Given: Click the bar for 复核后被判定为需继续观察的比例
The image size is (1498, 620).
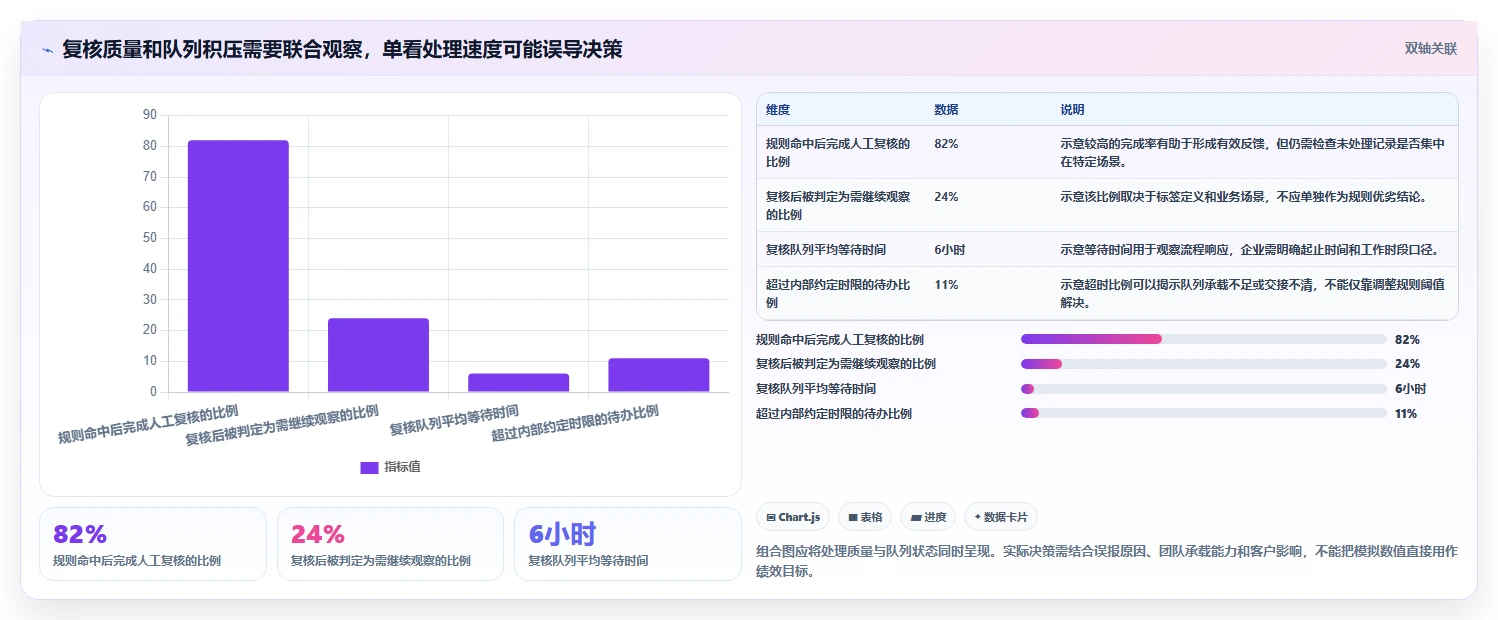Looking at the screenshot, I should 378,355.
